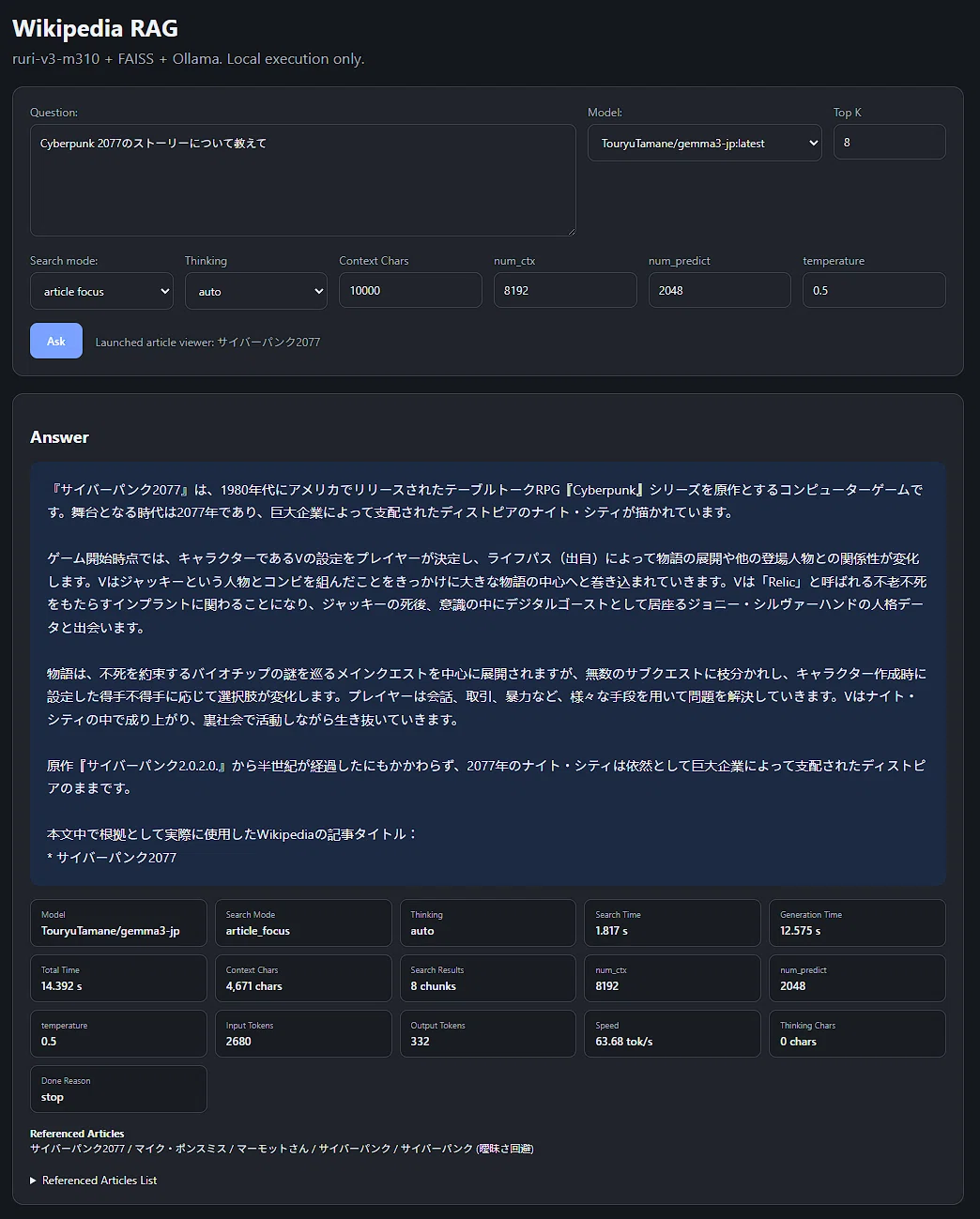Image resolution: width=980 pixels, height=1219 pixels.
Task: Click the referenced articles line starting サイバーパンク2077
Action: tap(282, 1149)
